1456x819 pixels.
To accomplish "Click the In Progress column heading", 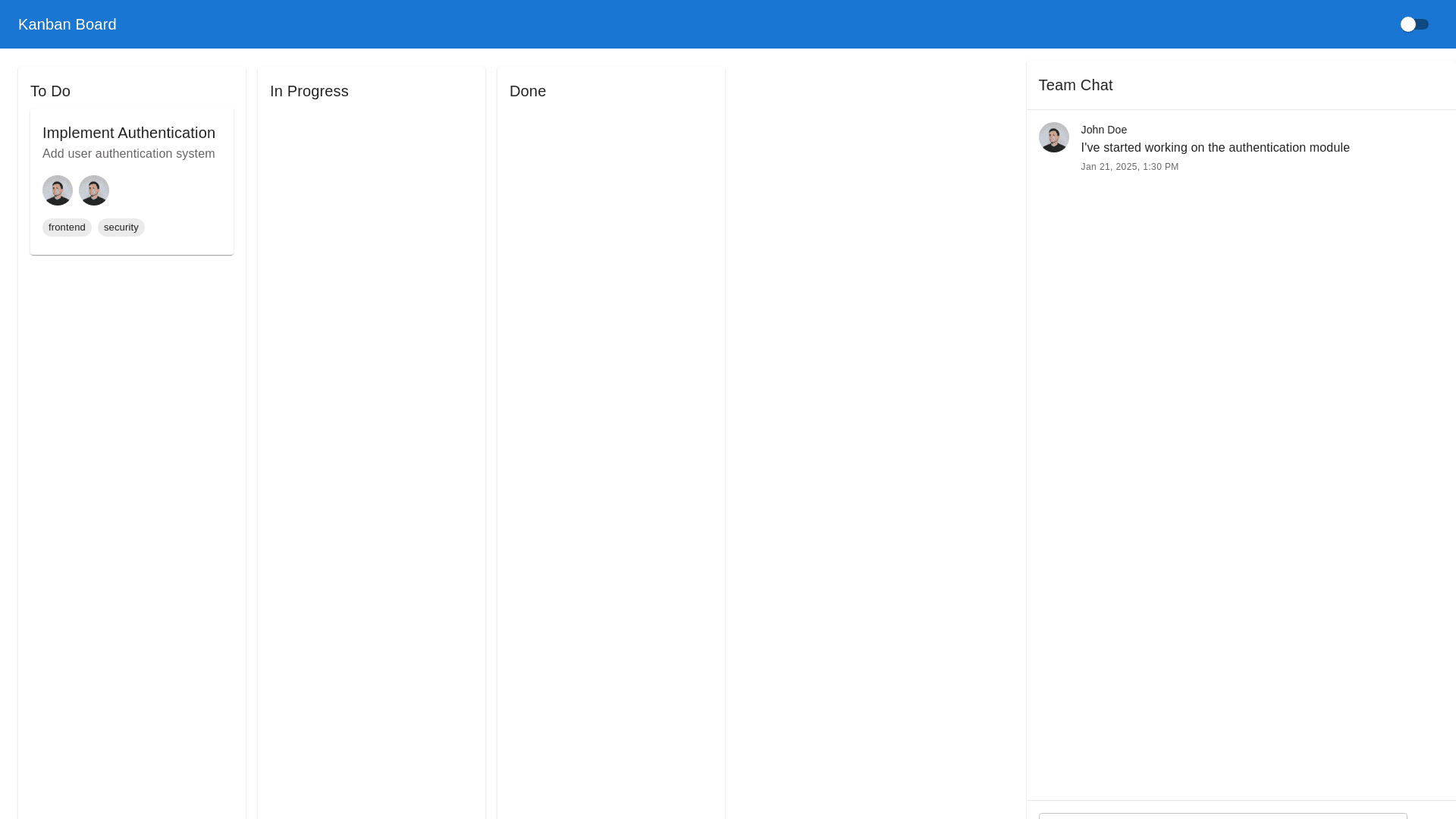I will 309,91.
